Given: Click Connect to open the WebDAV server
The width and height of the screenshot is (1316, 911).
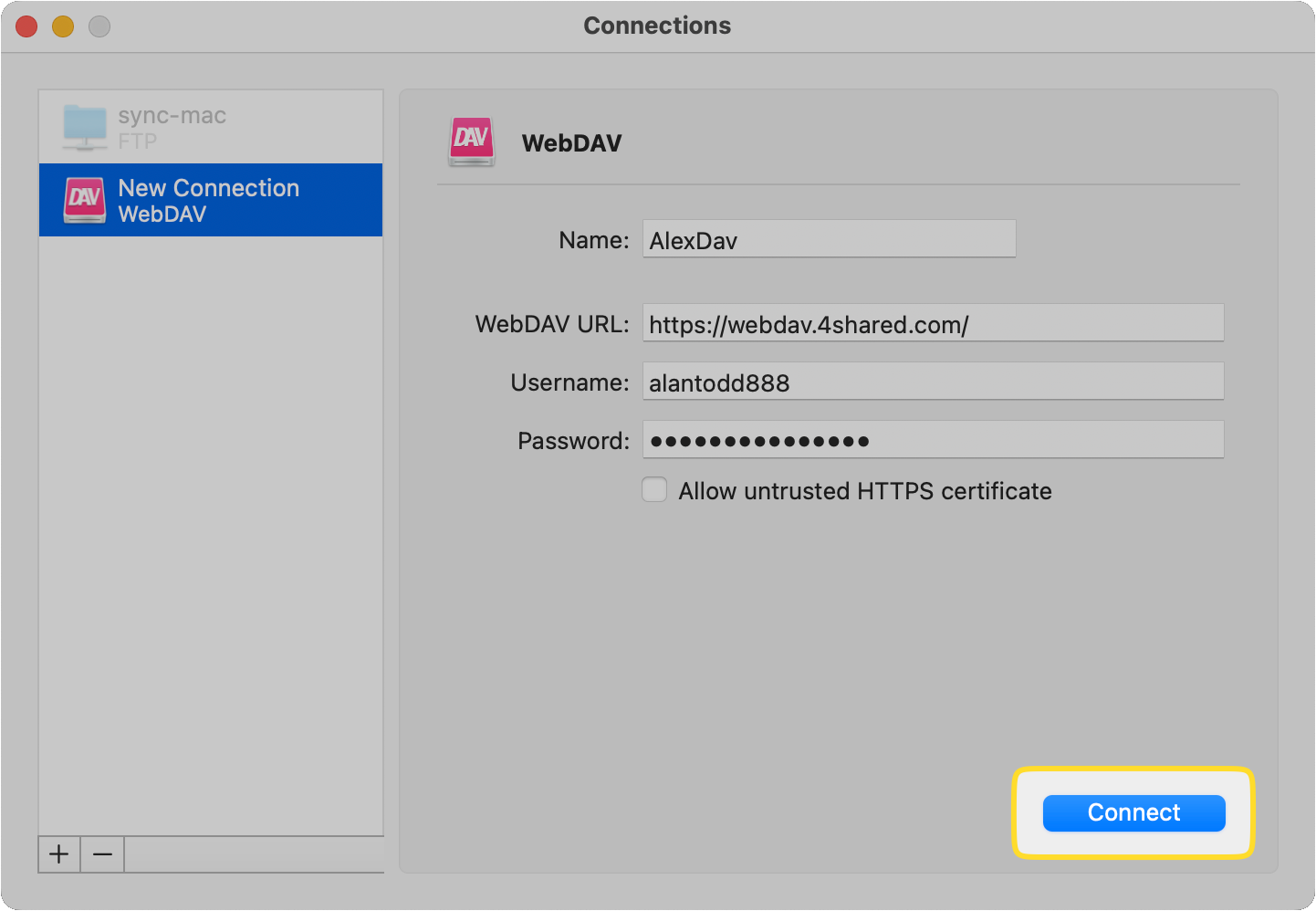Looking at the screenshot, I should click(1133, 812).
